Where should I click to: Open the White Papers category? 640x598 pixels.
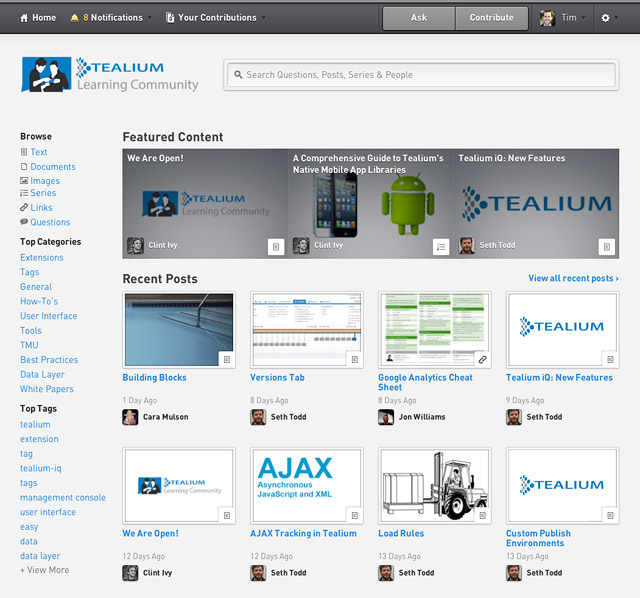pos(47,389)
